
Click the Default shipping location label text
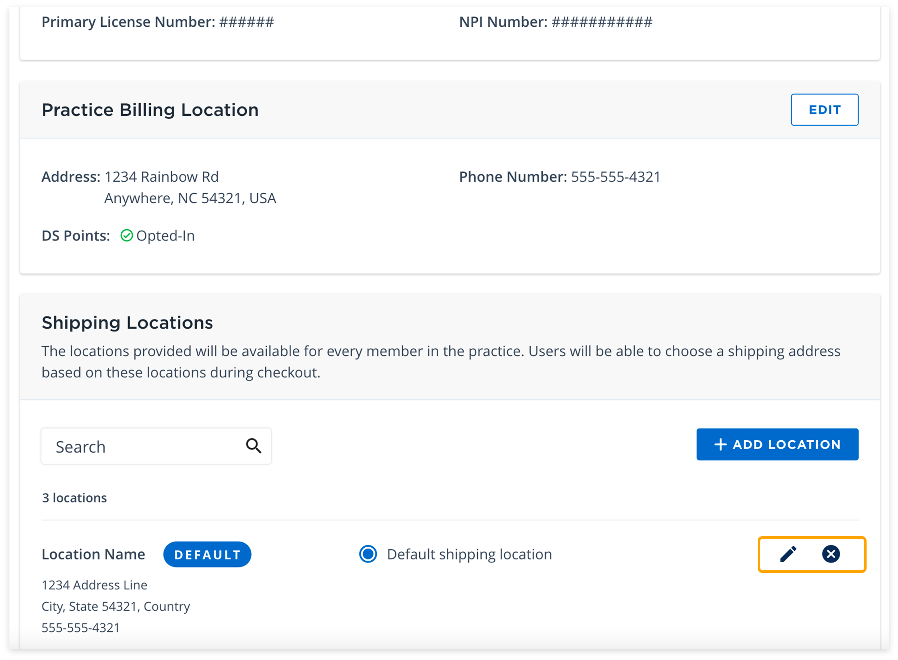[469, 554]
